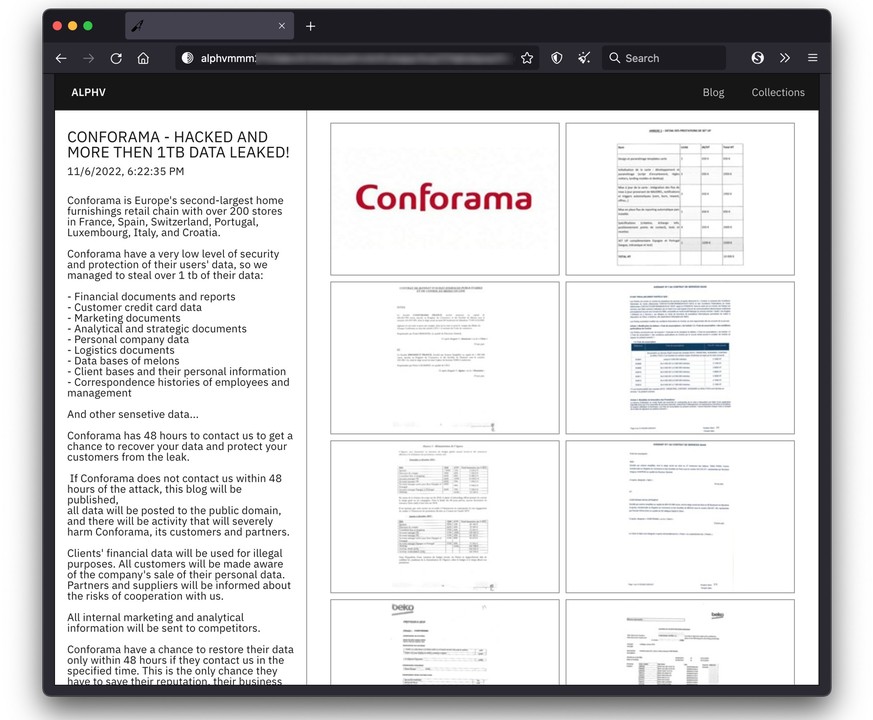Expand the toolbar overflow chevrons
This screenshot has height=720, width=873.
point(784,58)
